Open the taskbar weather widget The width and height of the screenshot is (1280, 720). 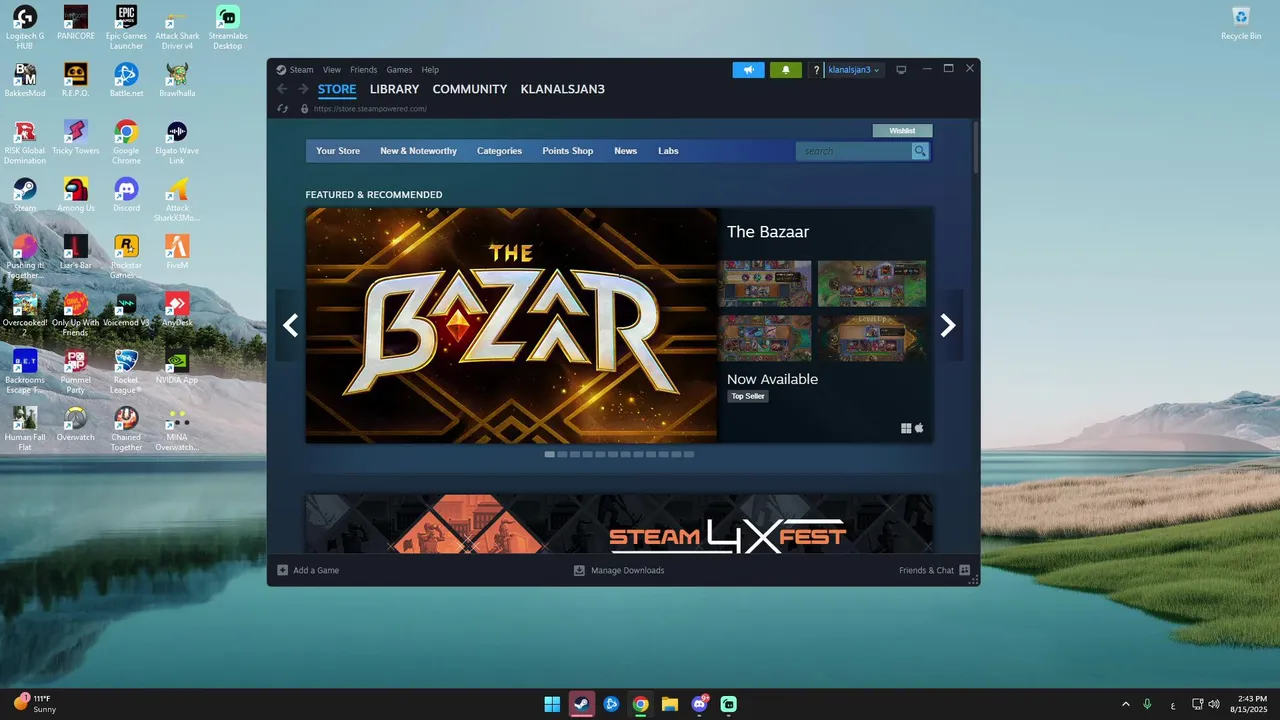[36, 704]
